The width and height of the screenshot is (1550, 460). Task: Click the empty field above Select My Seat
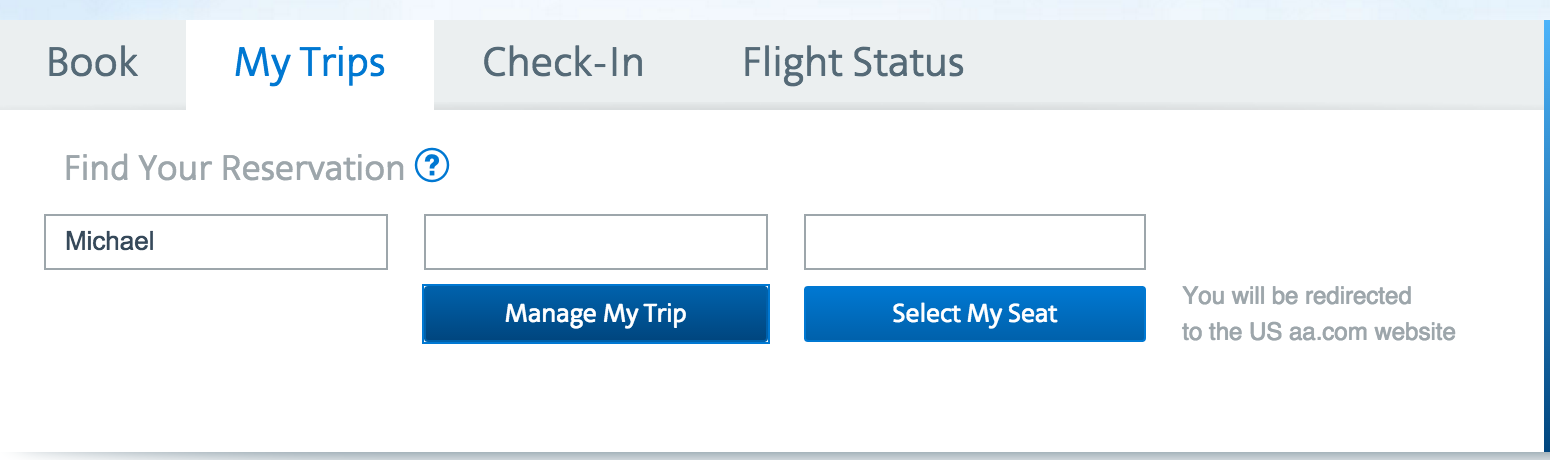click(974, 242)
